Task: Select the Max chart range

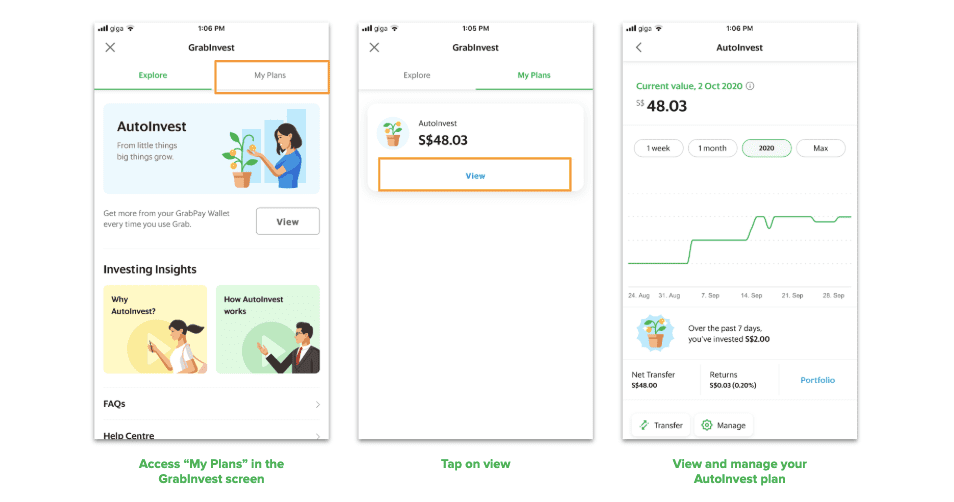Action: tap(821, 148)
